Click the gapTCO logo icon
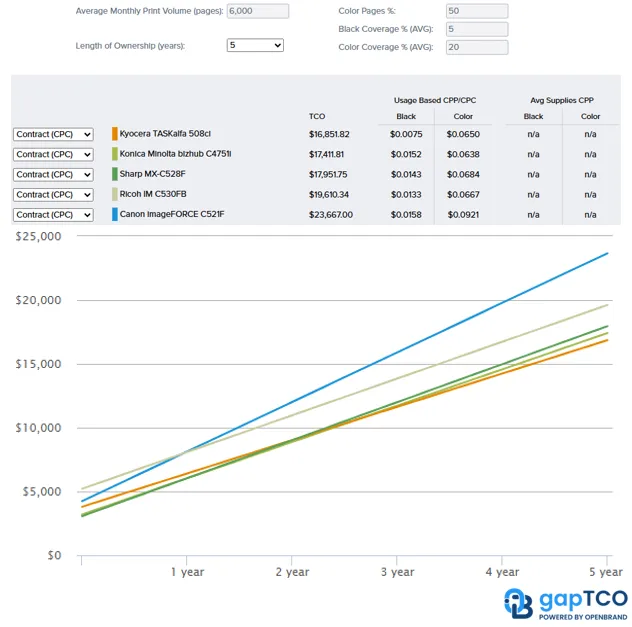The height and width of the screenshot is (627, 632). 518,603
